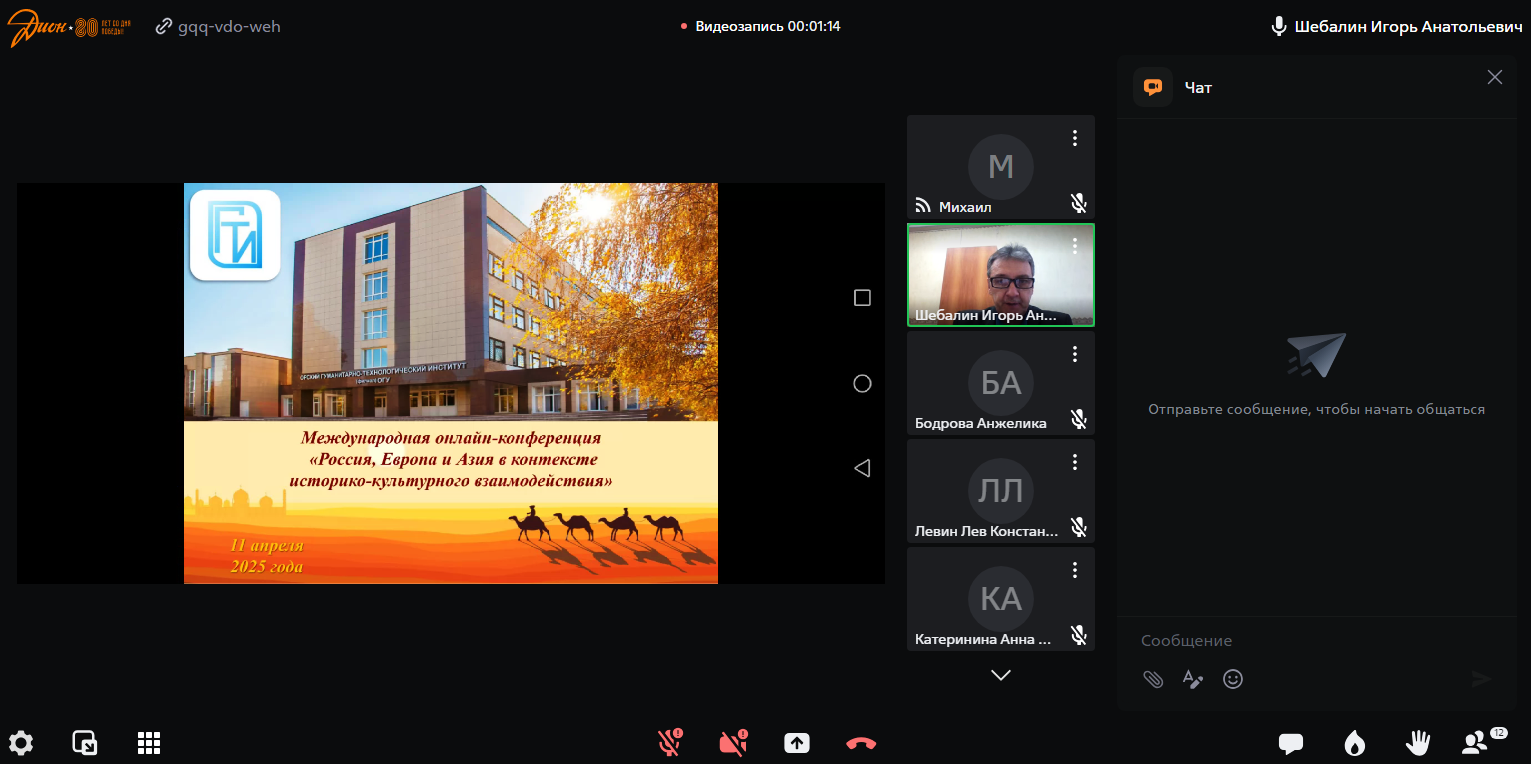Open options menu for Катеринина Анна tile
Viewport: 1531px width, 764px height.
point(1075,570)
